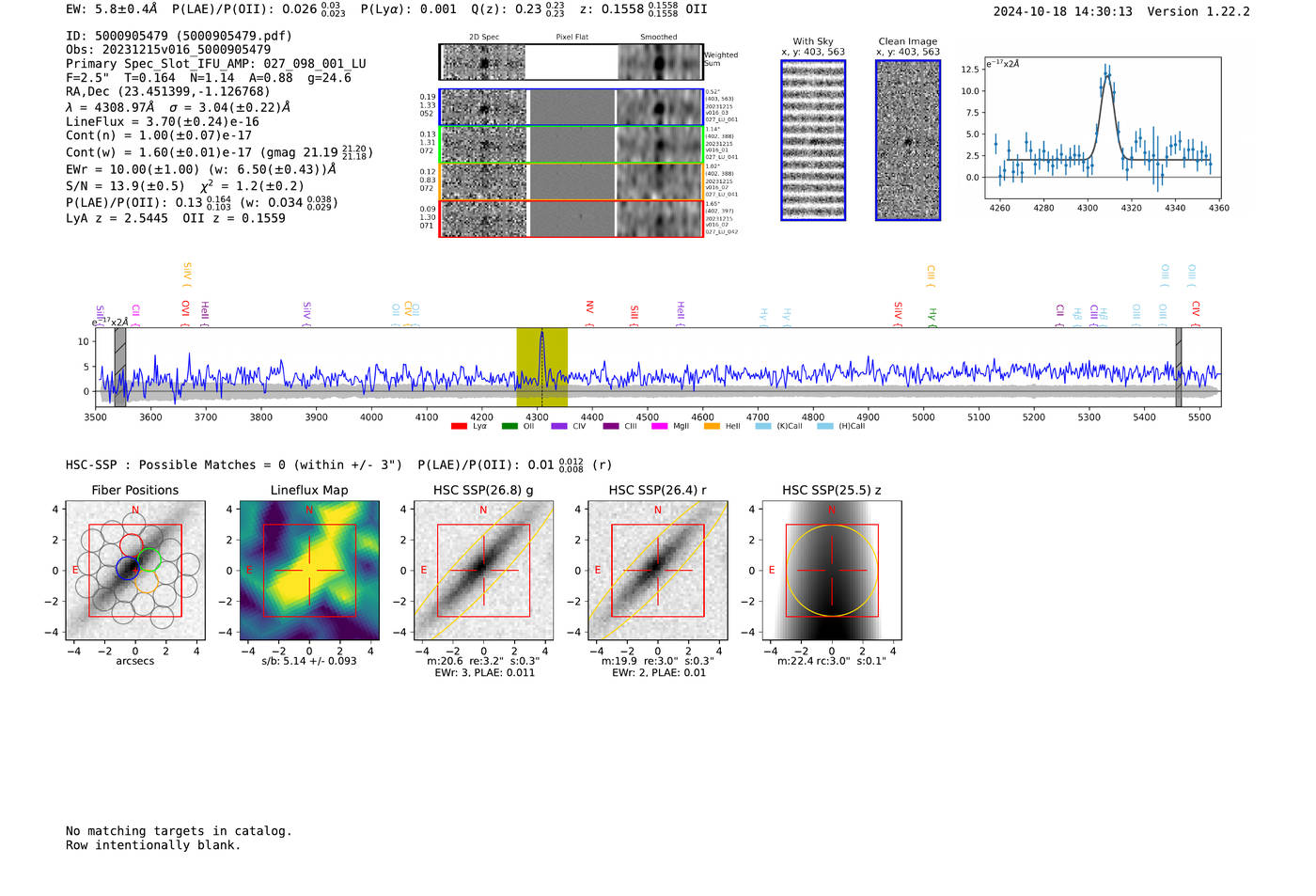Open the Fiber Positions cutout
Image resolution: width=1316 pixels, height=896 pixels.
[x=135, y=571]
